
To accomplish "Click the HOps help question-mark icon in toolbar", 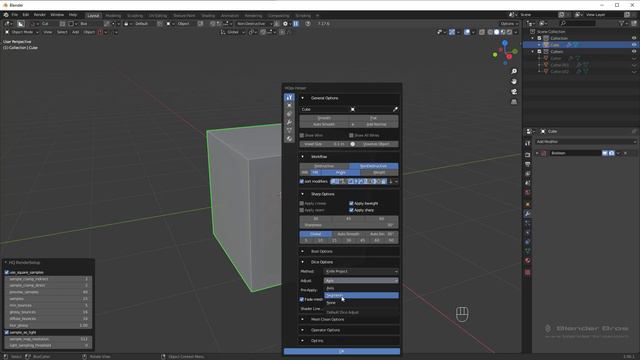I will click(x=308, y=24).
